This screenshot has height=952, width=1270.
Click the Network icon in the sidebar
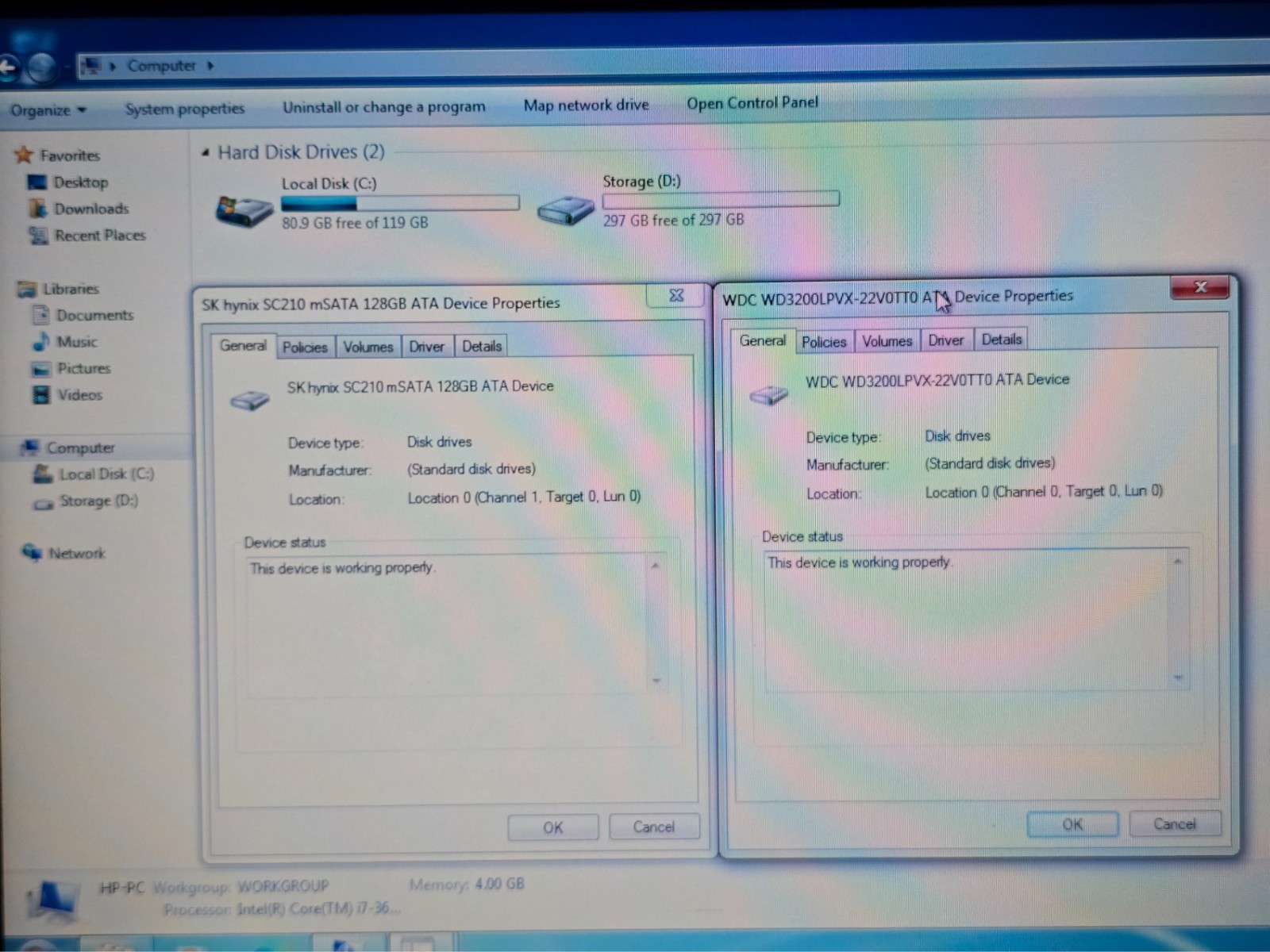(32, 552)
